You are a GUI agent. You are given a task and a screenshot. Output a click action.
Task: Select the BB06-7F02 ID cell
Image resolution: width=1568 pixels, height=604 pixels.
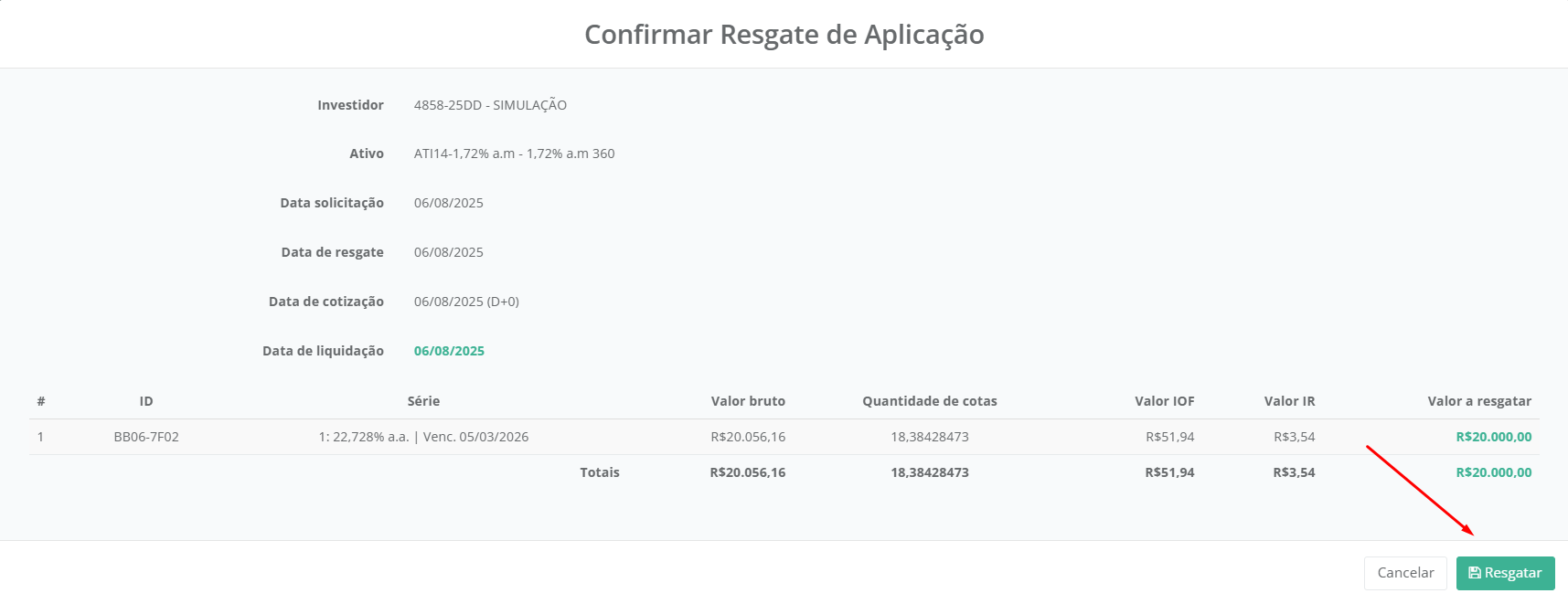pos(146,437)
